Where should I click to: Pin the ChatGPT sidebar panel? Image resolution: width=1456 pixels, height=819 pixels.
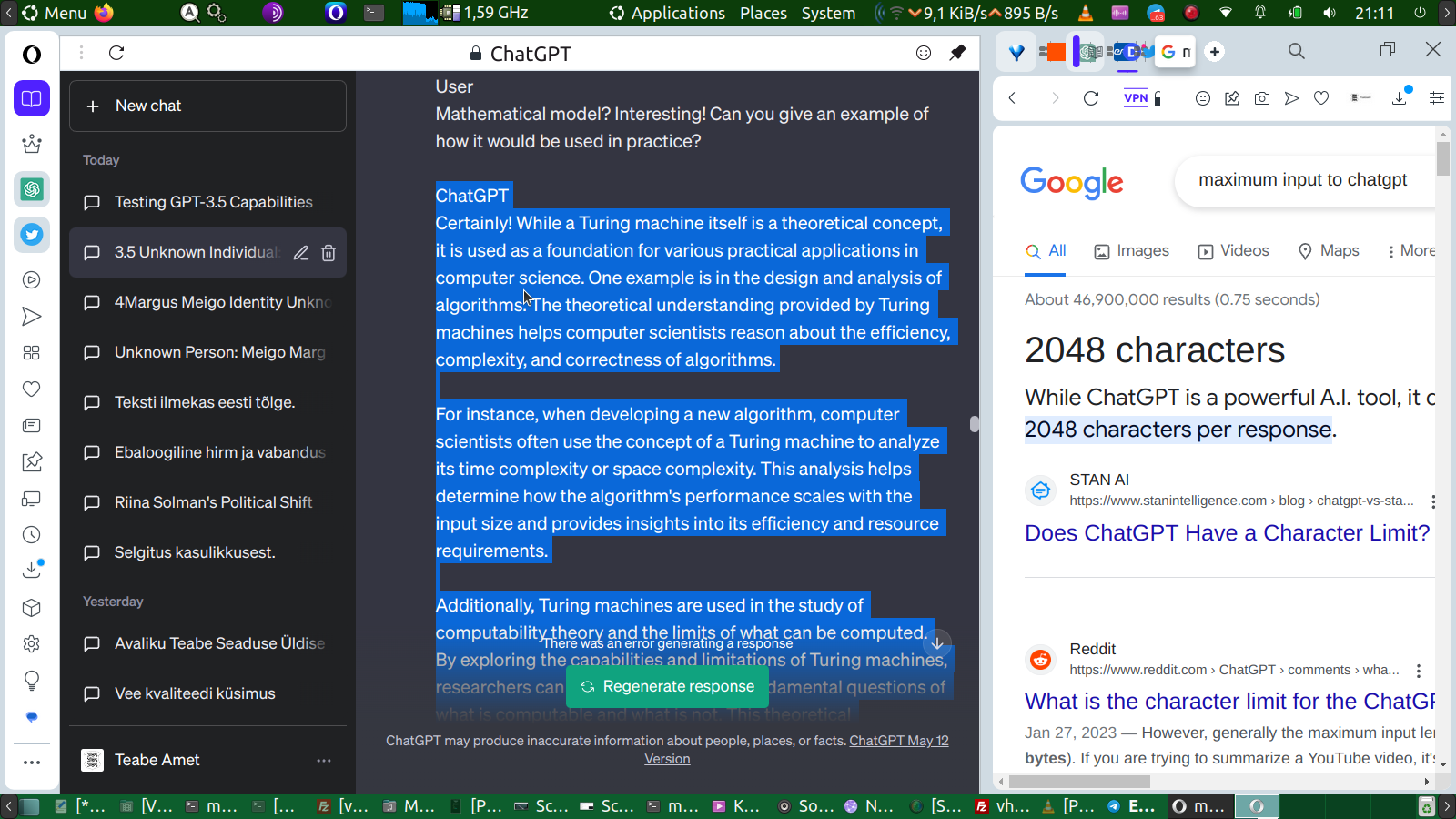(957, 53)
